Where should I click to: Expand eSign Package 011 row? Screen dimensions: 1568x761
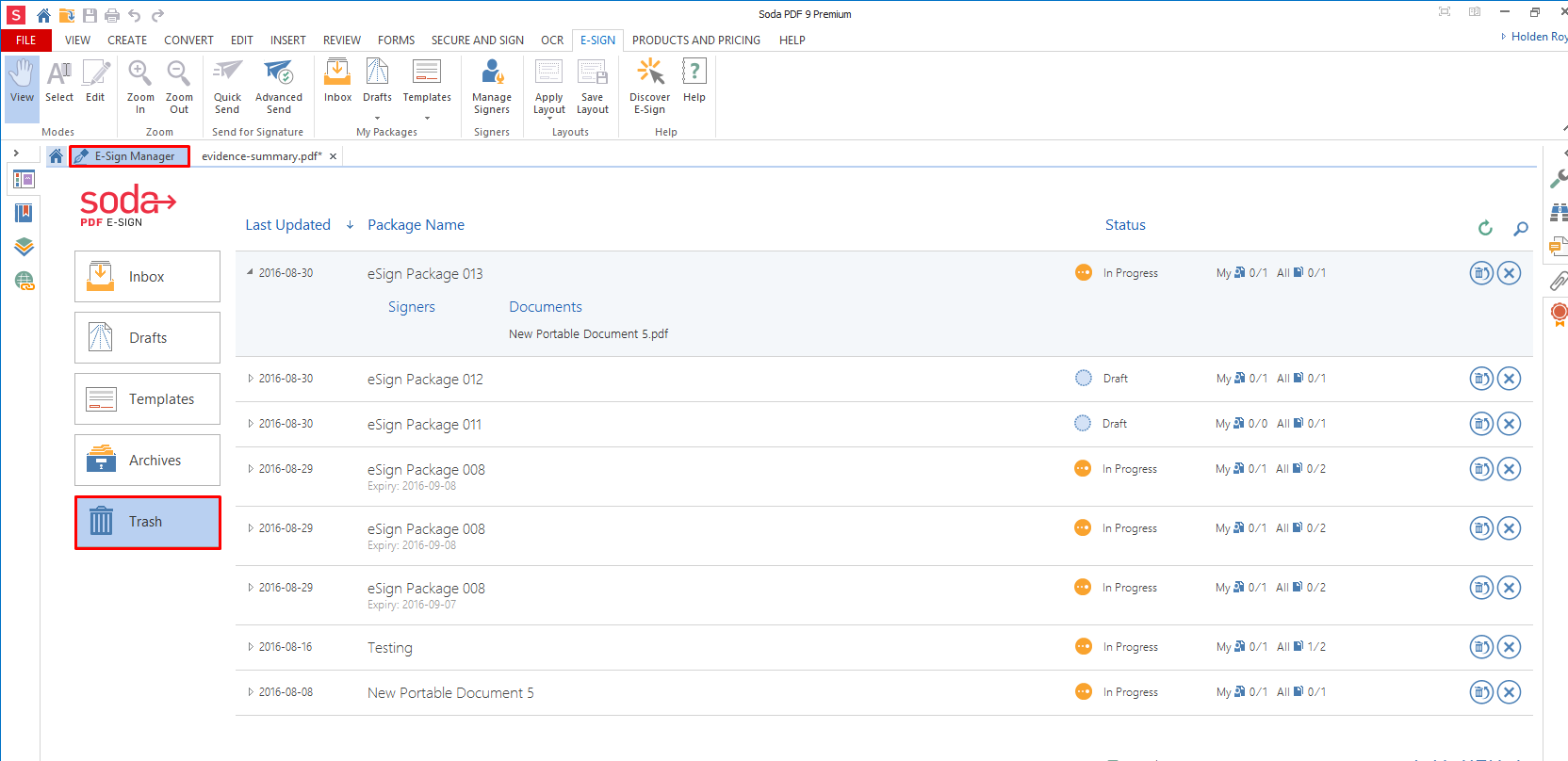coord(250,424)
